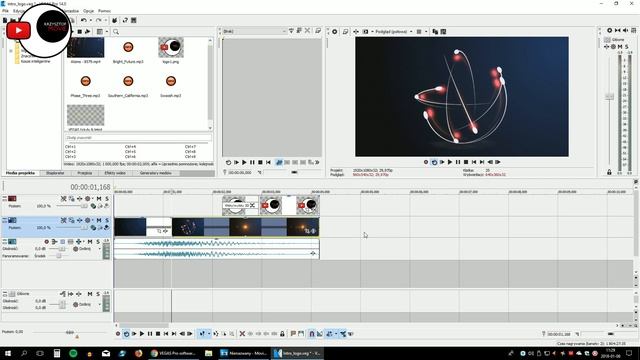
Task: Save the preview snapshot to file
Action: (443, 31)
